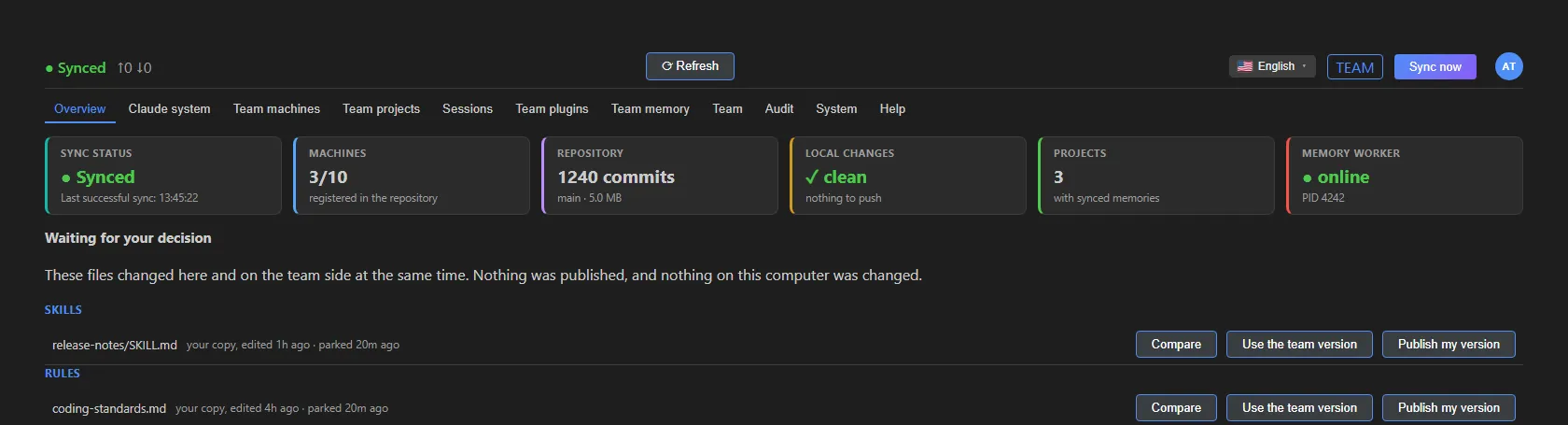1568x425 pixels.
Task: Open the System tab
Action: click(836, 109)
